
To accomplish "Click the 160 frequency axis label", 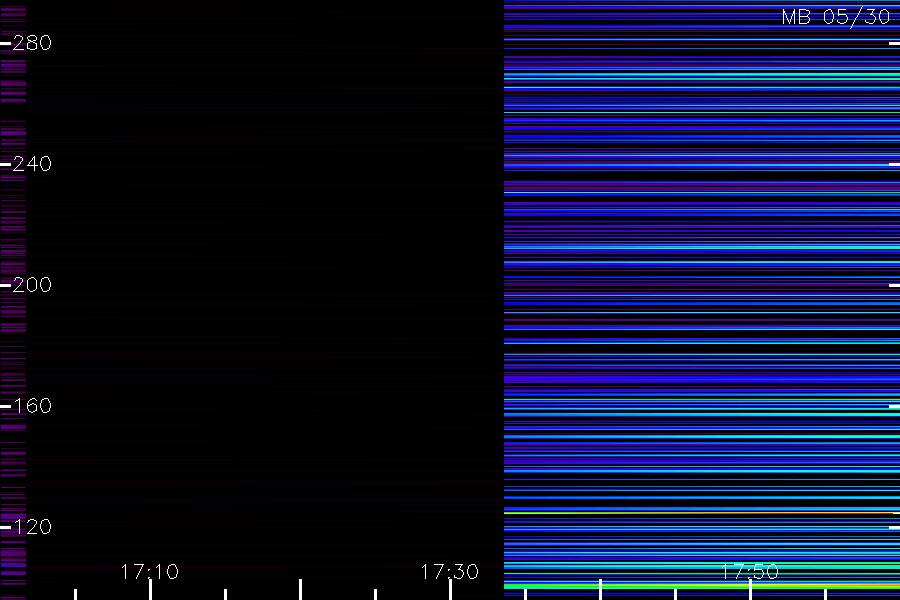I will tap(32, 406).
